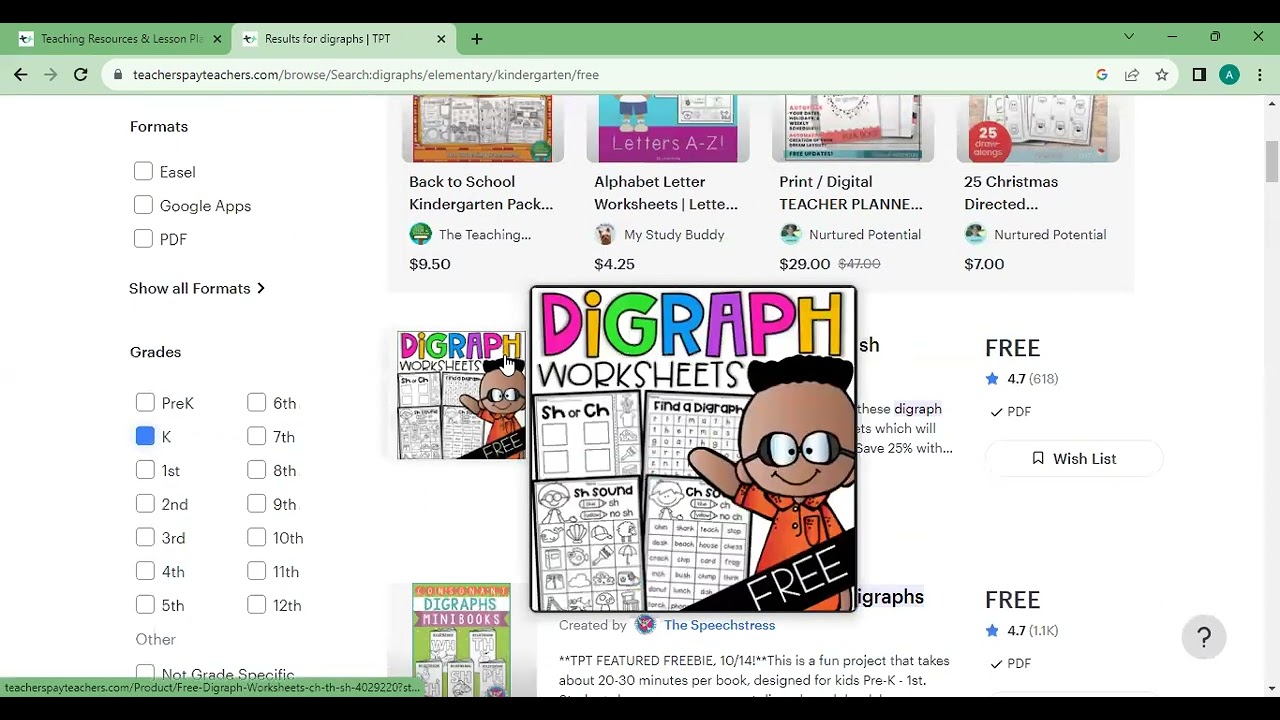The width and height of the screenshot is (1280, 720).
Task: Check the 3rd grade filter
Action: tap(145, 537)
